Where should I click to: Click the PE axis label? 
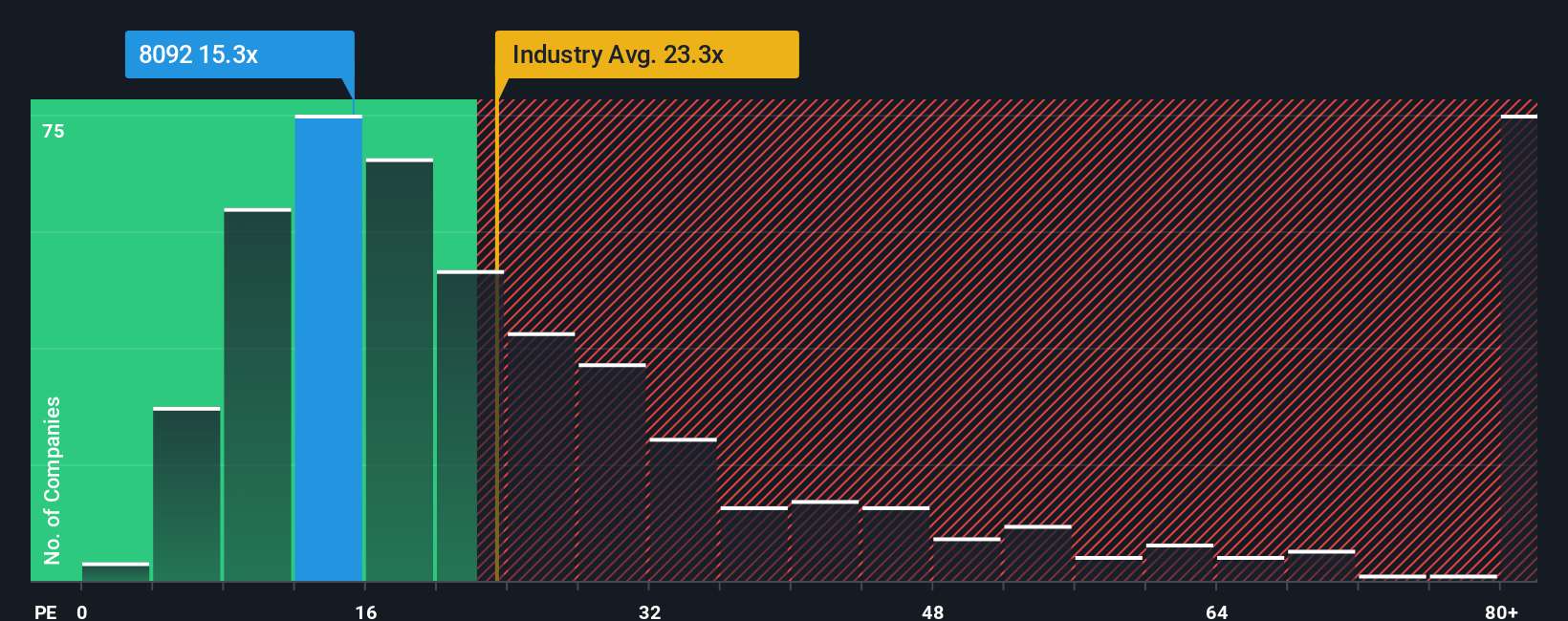point(46,611)
